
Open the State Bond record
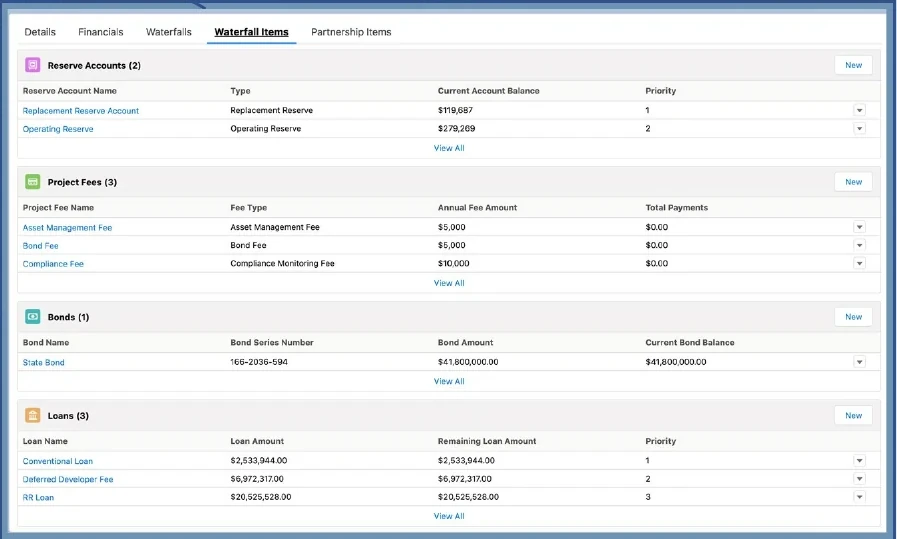click(43, 363)
